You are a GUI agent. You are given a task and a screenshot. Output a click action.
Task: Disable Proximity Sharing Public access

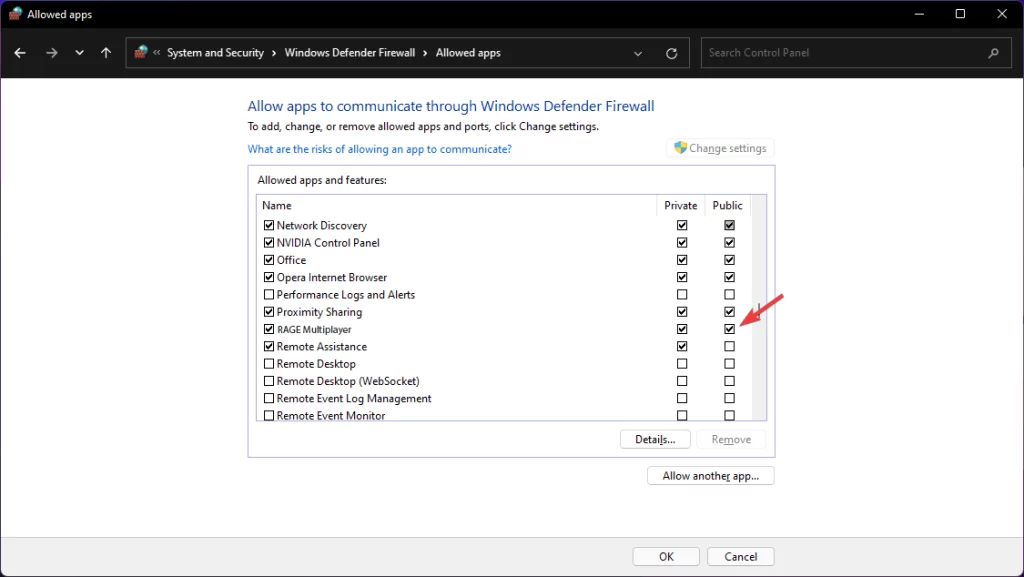[x=729, y=311]
